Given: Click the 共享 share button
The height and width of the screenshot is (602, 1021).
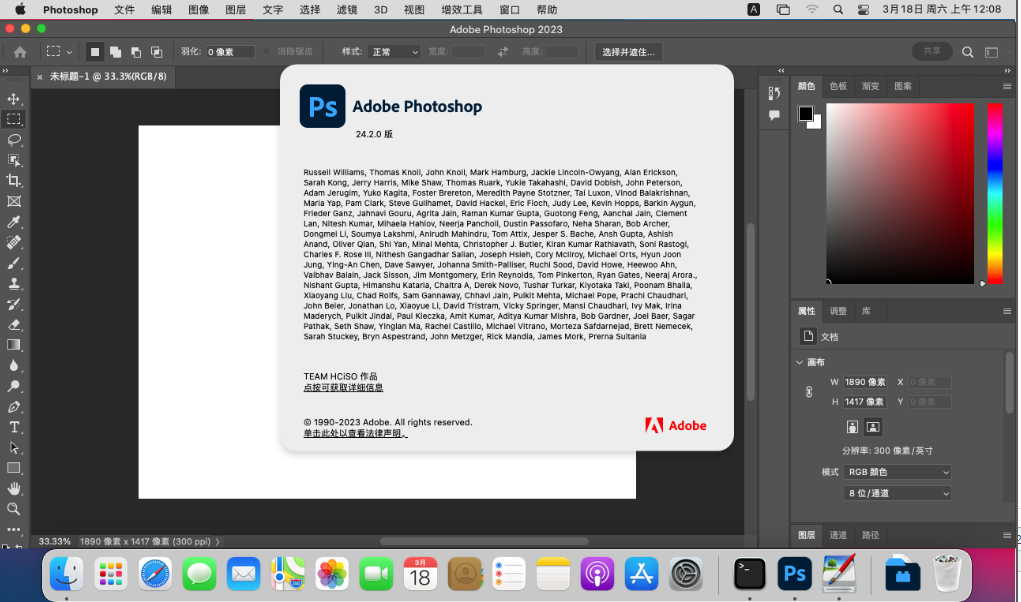Looking at the screenshot, I should [932, 51].
